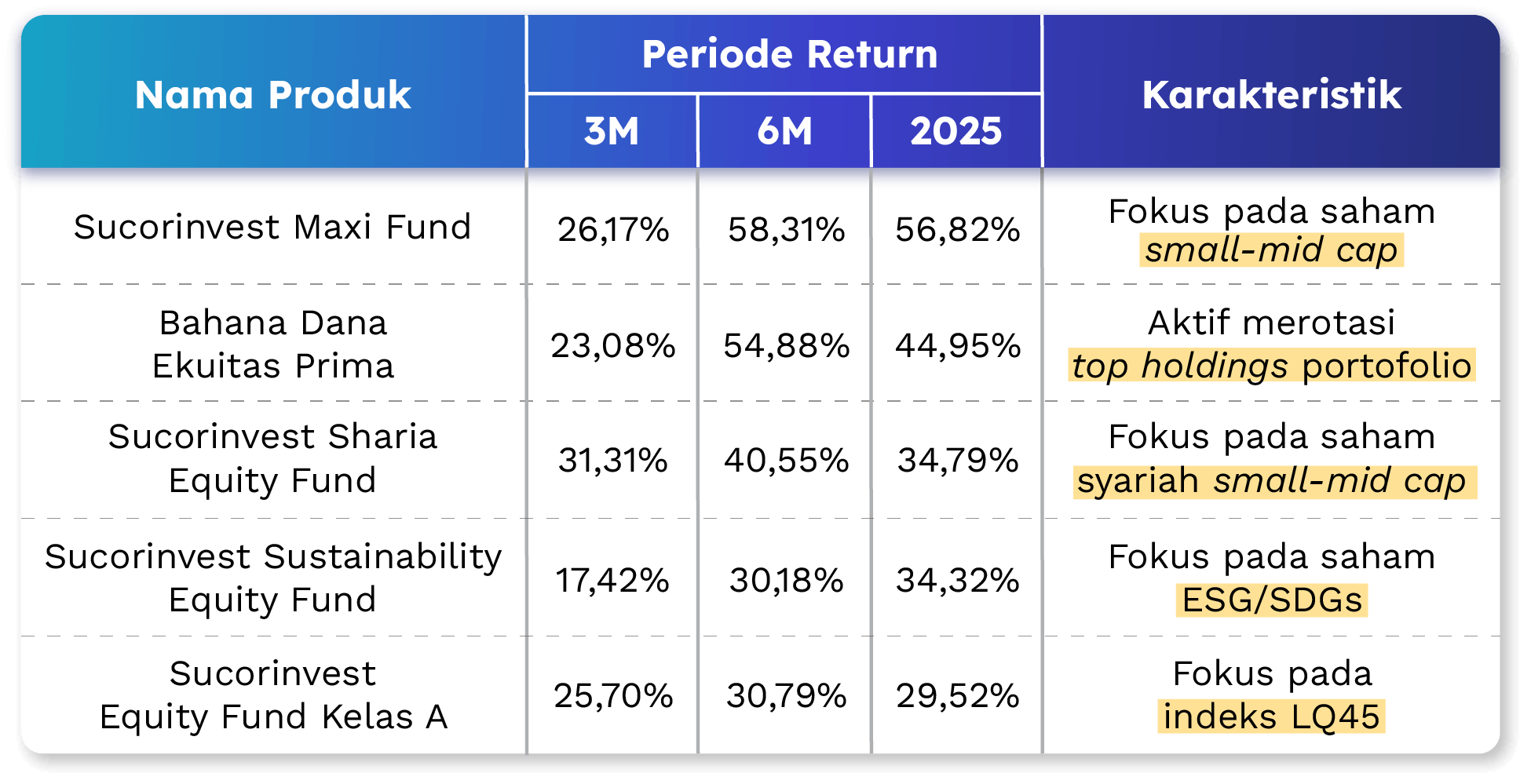
Task: Click the 30,79% return cell
Action: click(786, 696)
